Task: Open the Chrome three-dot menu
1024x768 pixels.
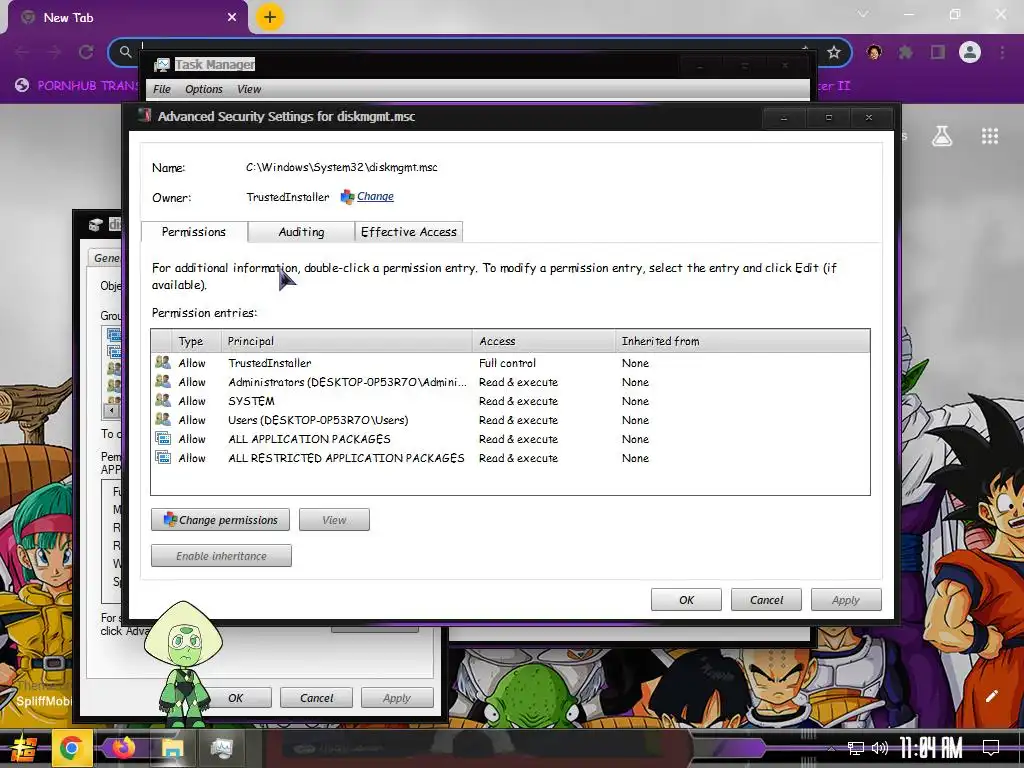Action: [1002, 52]
